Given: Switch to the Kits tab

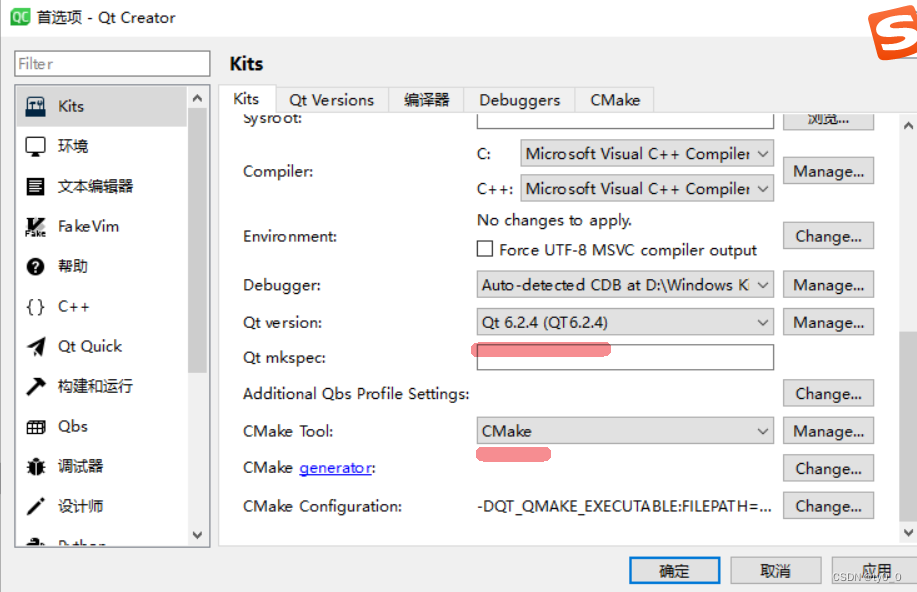Looking at the screenshot, I should point(246,99).
